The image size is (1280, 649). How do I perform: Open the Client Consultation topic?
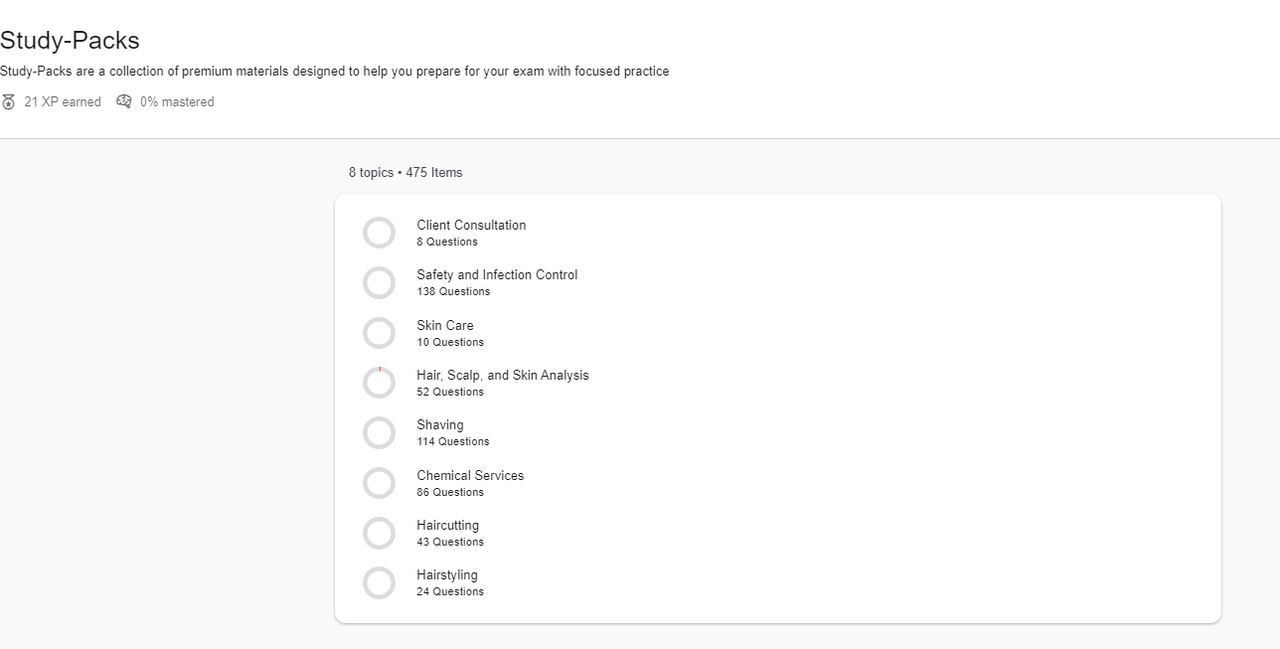pyautogui.click(x=471, y=226)
